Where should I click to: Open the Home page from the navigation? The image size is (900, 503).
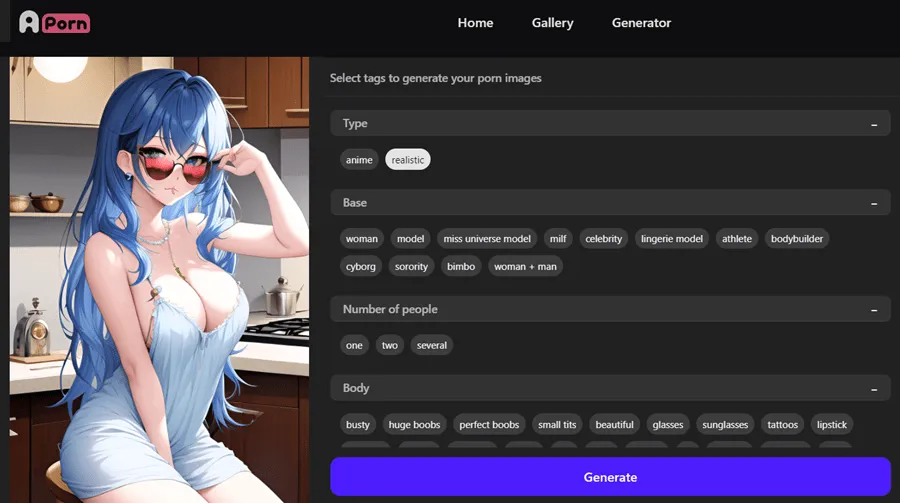(475, 23)
